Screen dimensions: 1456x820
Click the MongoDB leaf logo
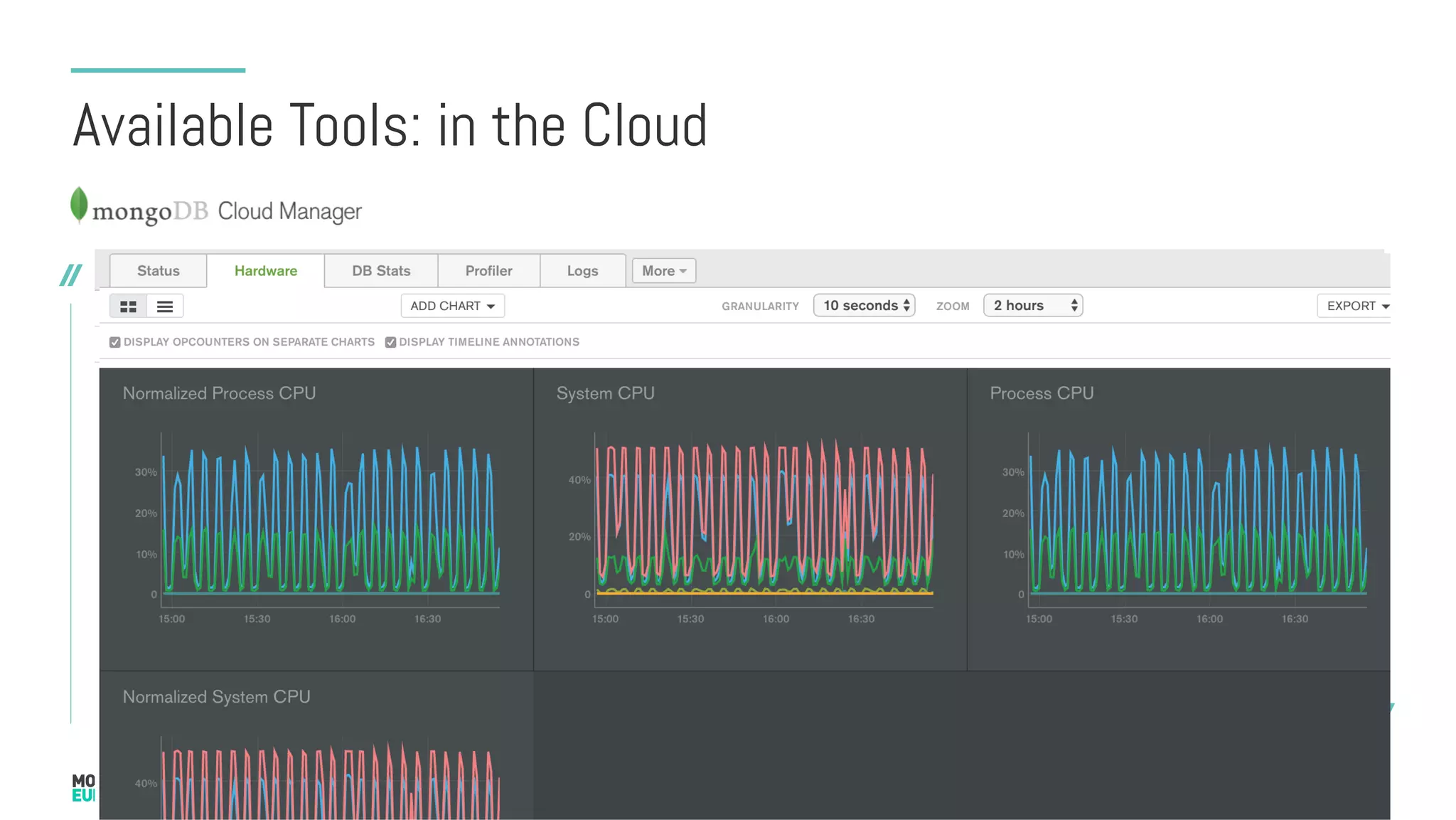(79, 206)
